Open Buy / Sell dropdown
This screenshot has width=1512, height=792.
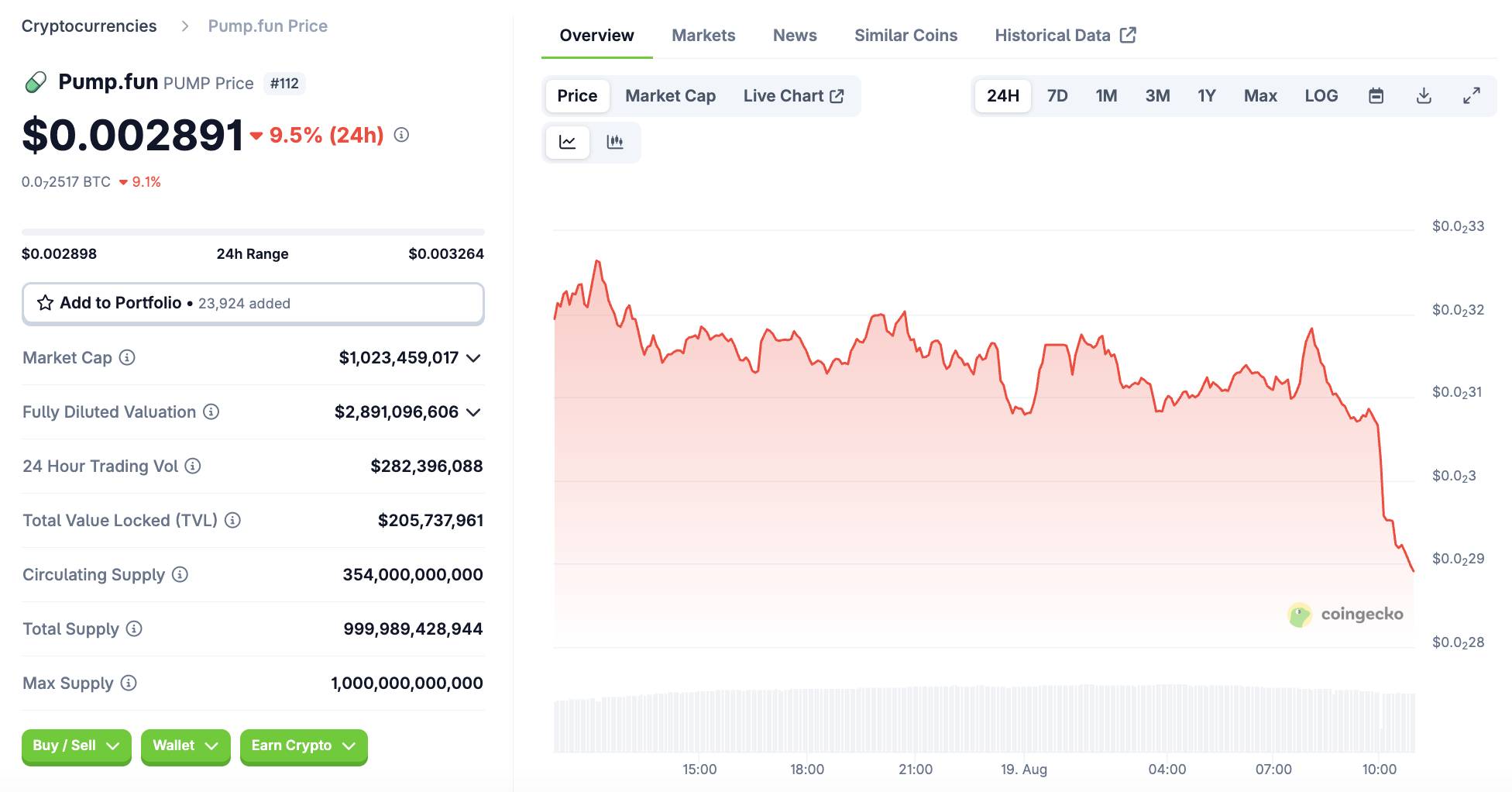tap(77, 746)
